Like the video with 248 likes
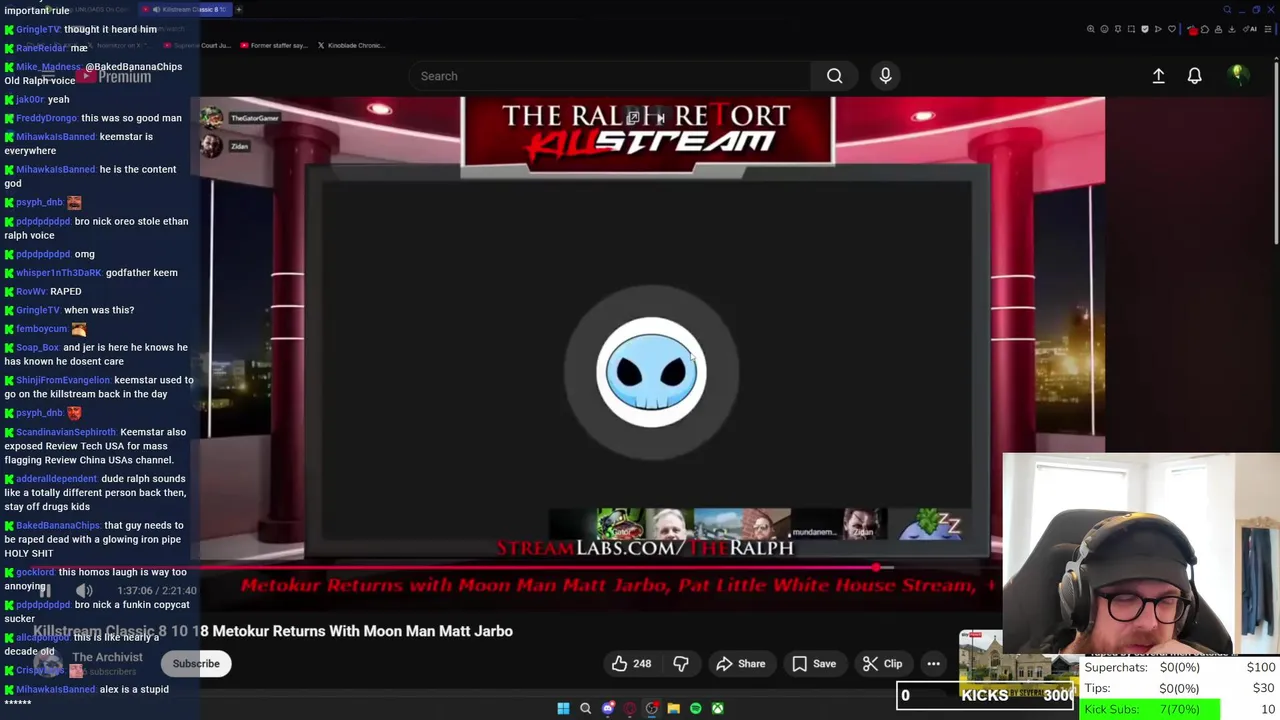The image size is (1280, 720). [632, 663]
